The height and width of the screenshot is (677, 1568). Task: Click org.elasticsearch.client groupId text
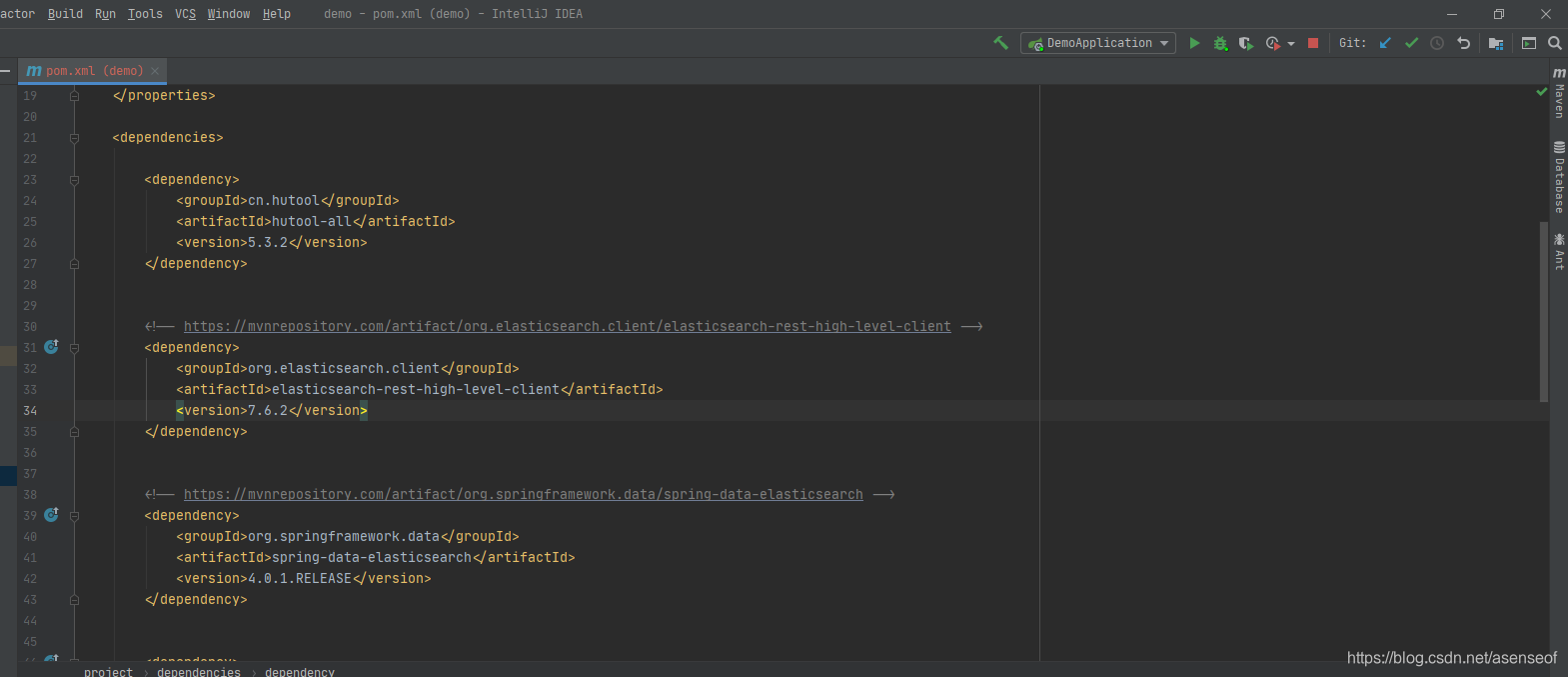(x=344, y=369)
